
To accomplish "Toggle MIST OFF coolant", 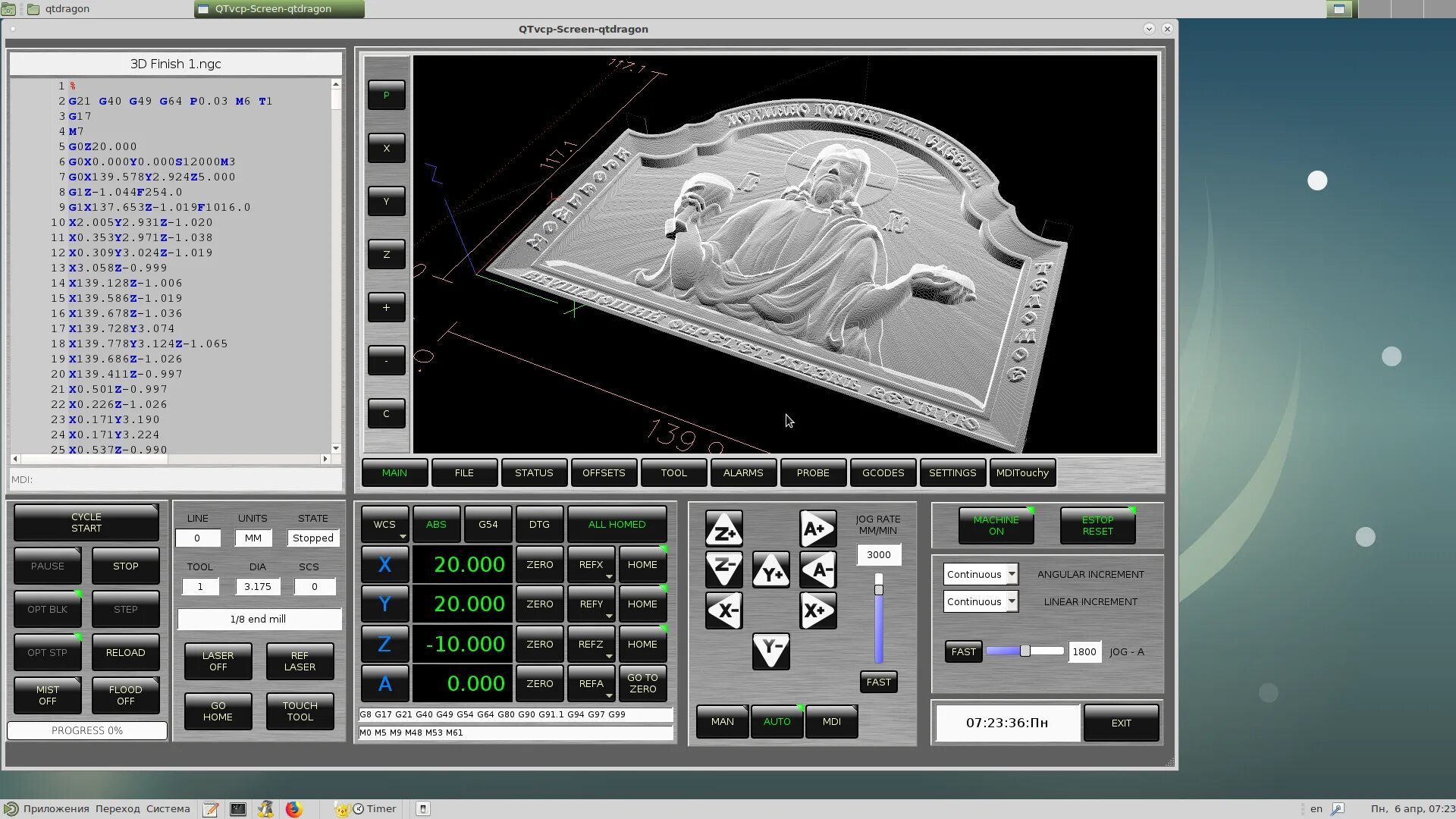I will click(48, 695).
